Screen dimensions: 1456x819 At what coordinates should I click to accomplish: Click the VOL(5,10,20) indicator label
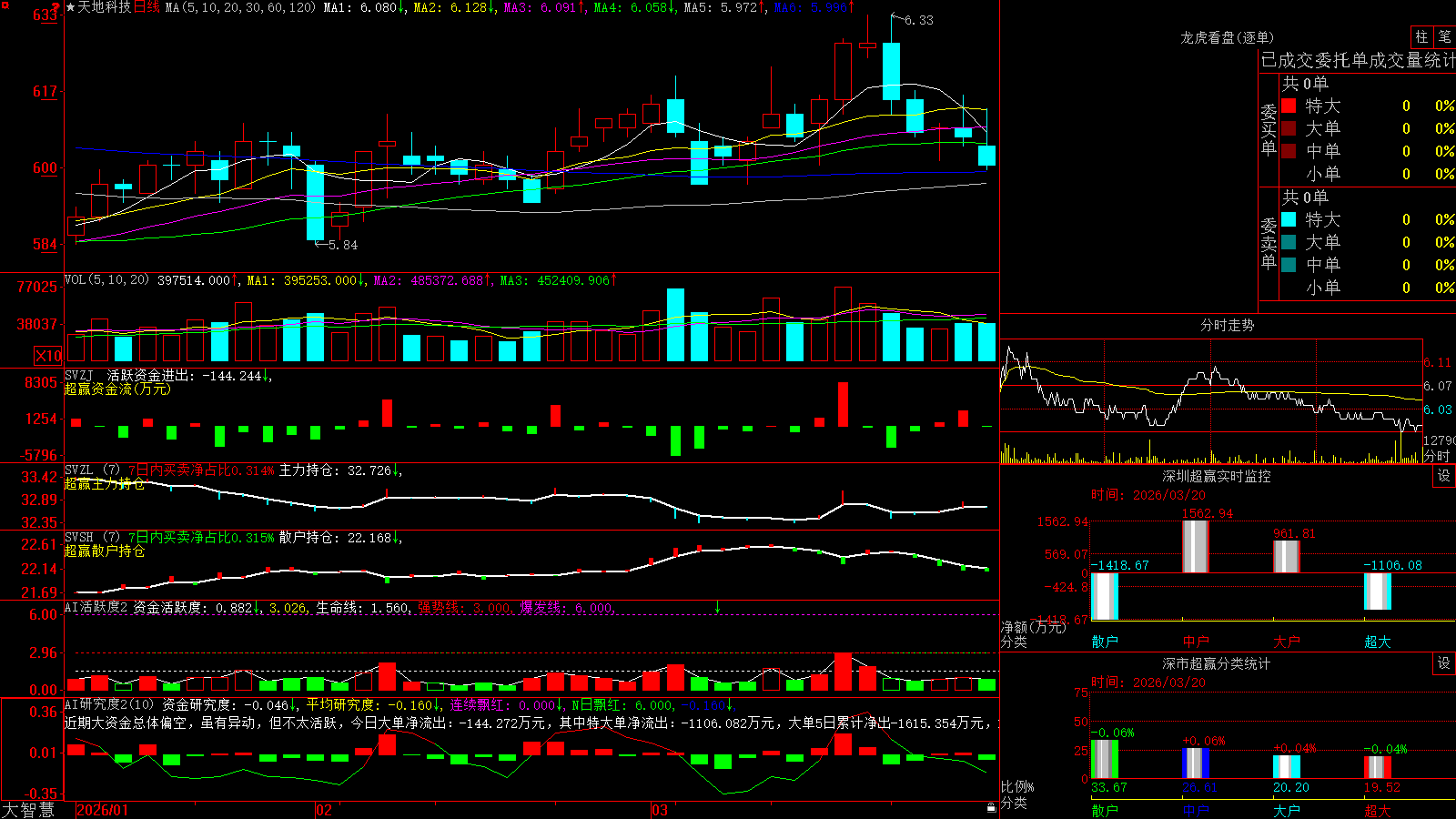click(x=106, y=280)
